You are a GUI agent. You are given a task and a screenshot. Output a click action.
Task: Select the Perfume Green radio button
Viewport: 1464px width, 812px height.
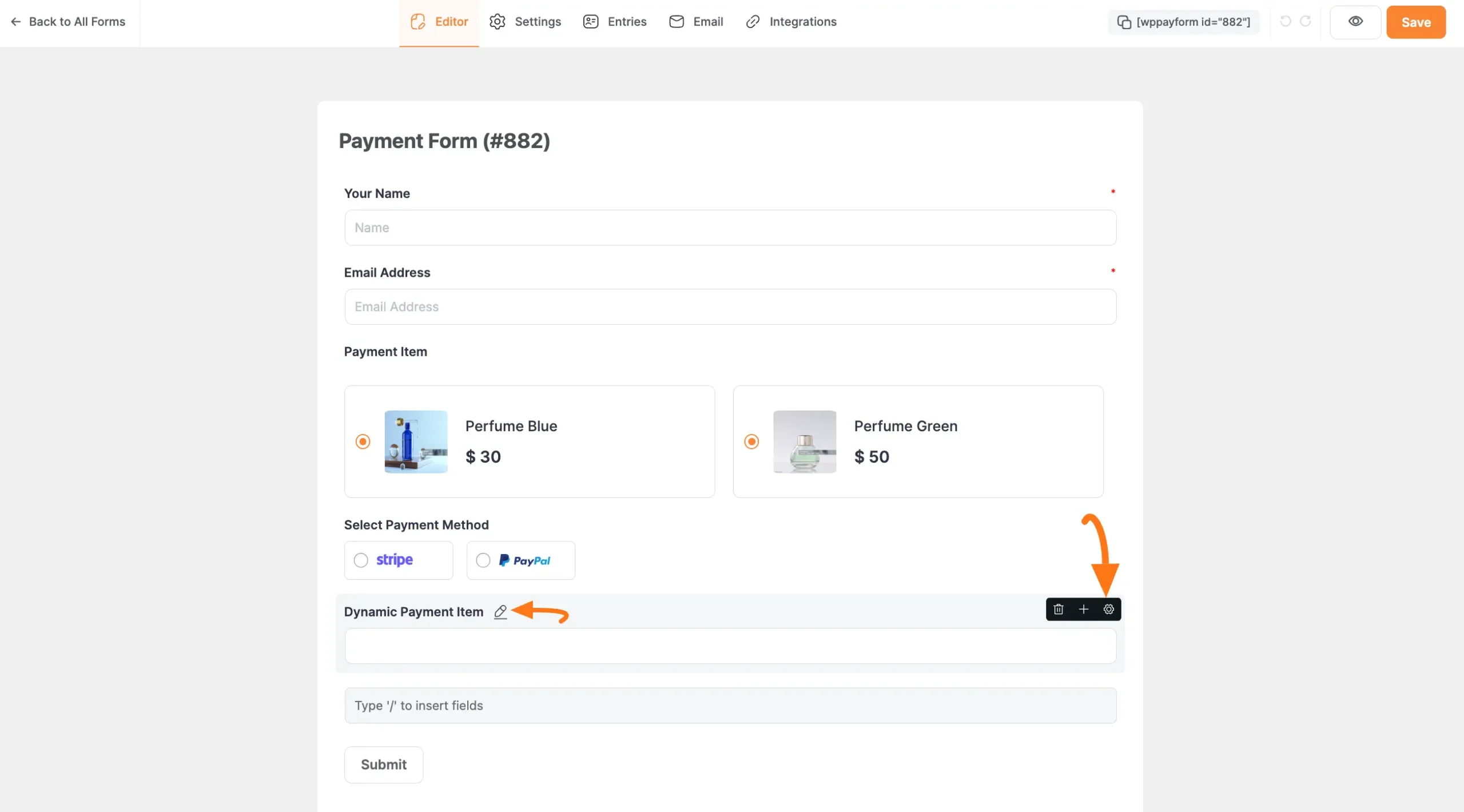click(751, 441)
